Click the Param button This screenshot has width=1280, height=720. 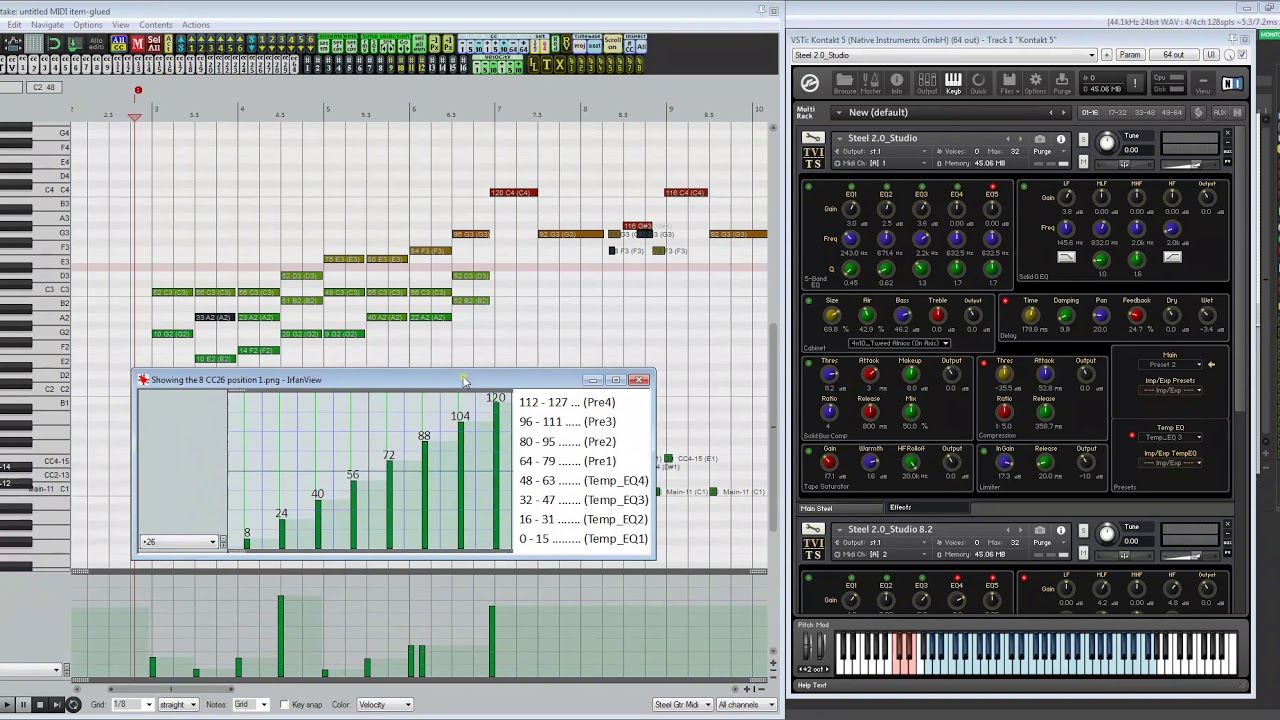tap(1130, 55)
